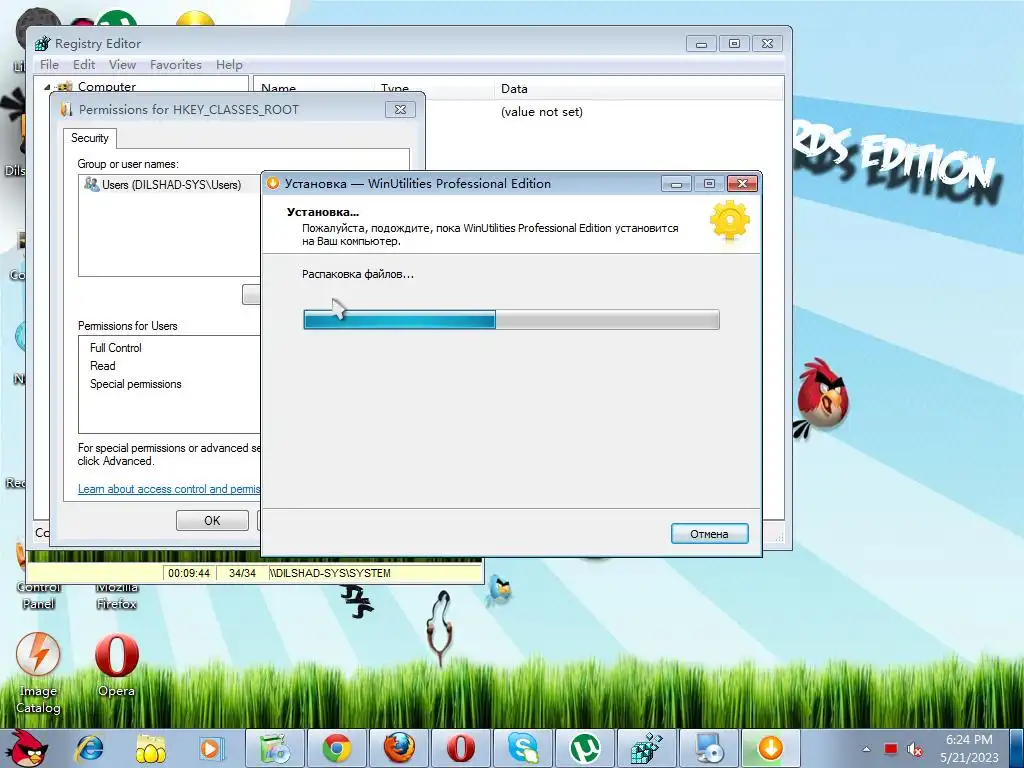Open the File menu in Registry Editor

(x=49, y=65)
